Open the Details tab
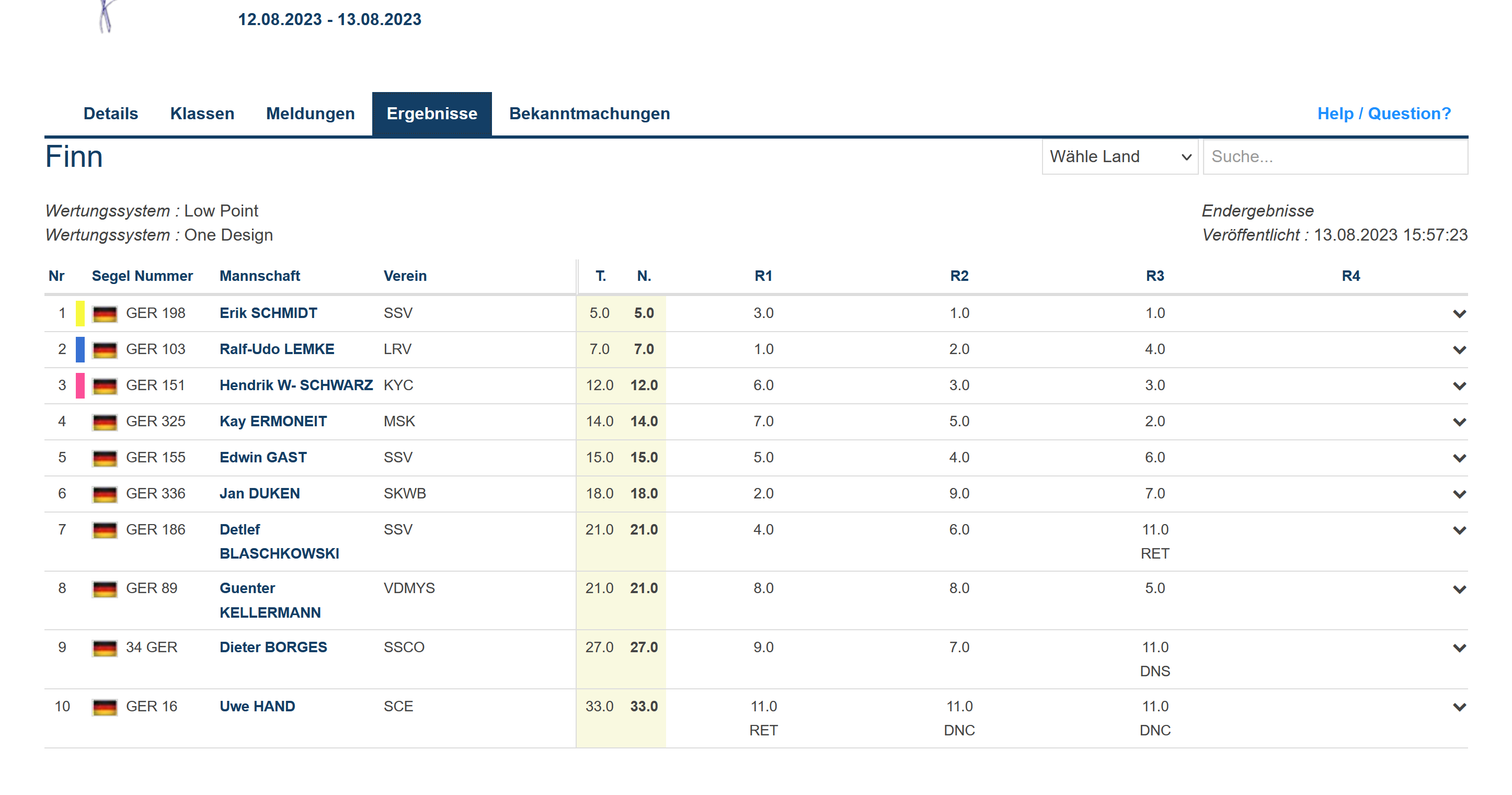 point(110,113)
